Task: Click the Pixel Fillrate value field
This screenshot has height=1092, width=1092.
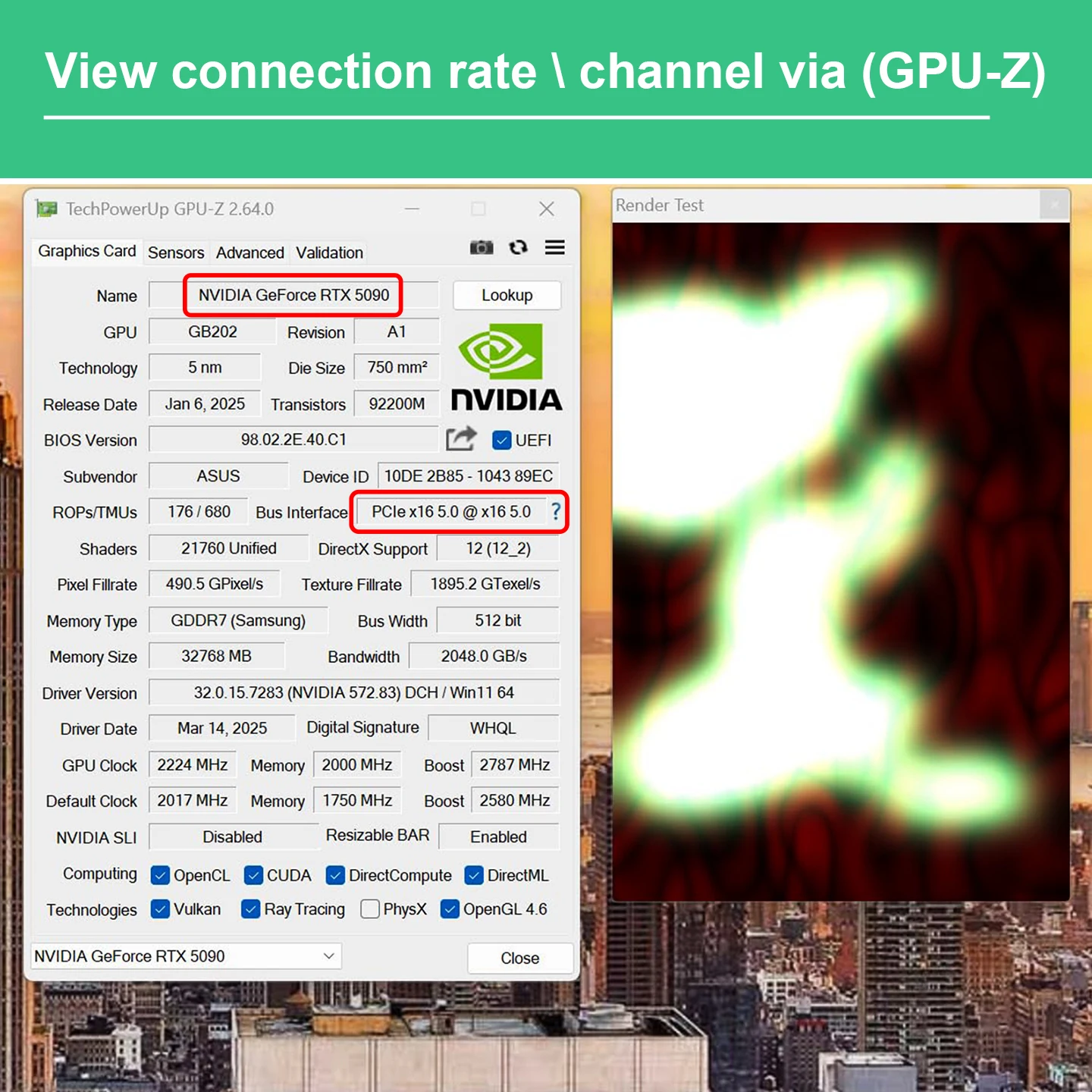Action: pos(214,583)
